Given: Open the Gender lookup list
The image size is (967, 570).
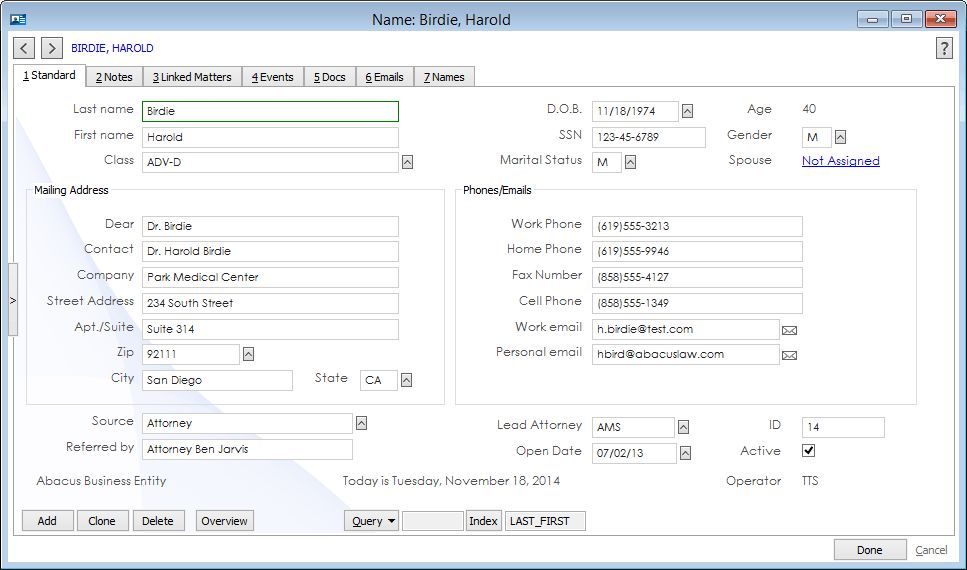Looking at the screenshot, I should pos(841,137).
